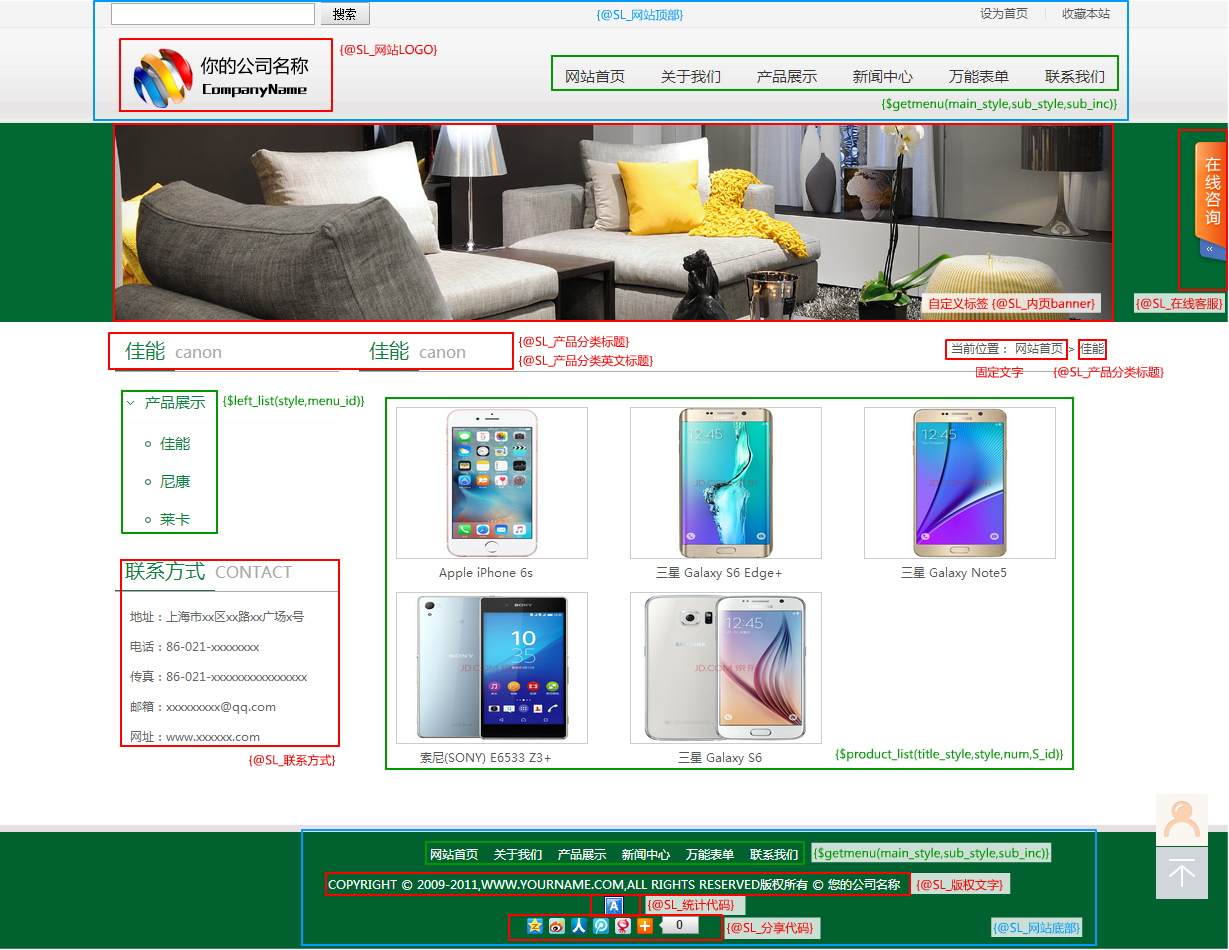Go to 新闻中心 in top navigation
Screen dimensions: 1229x950
click(x=882, y=77)
